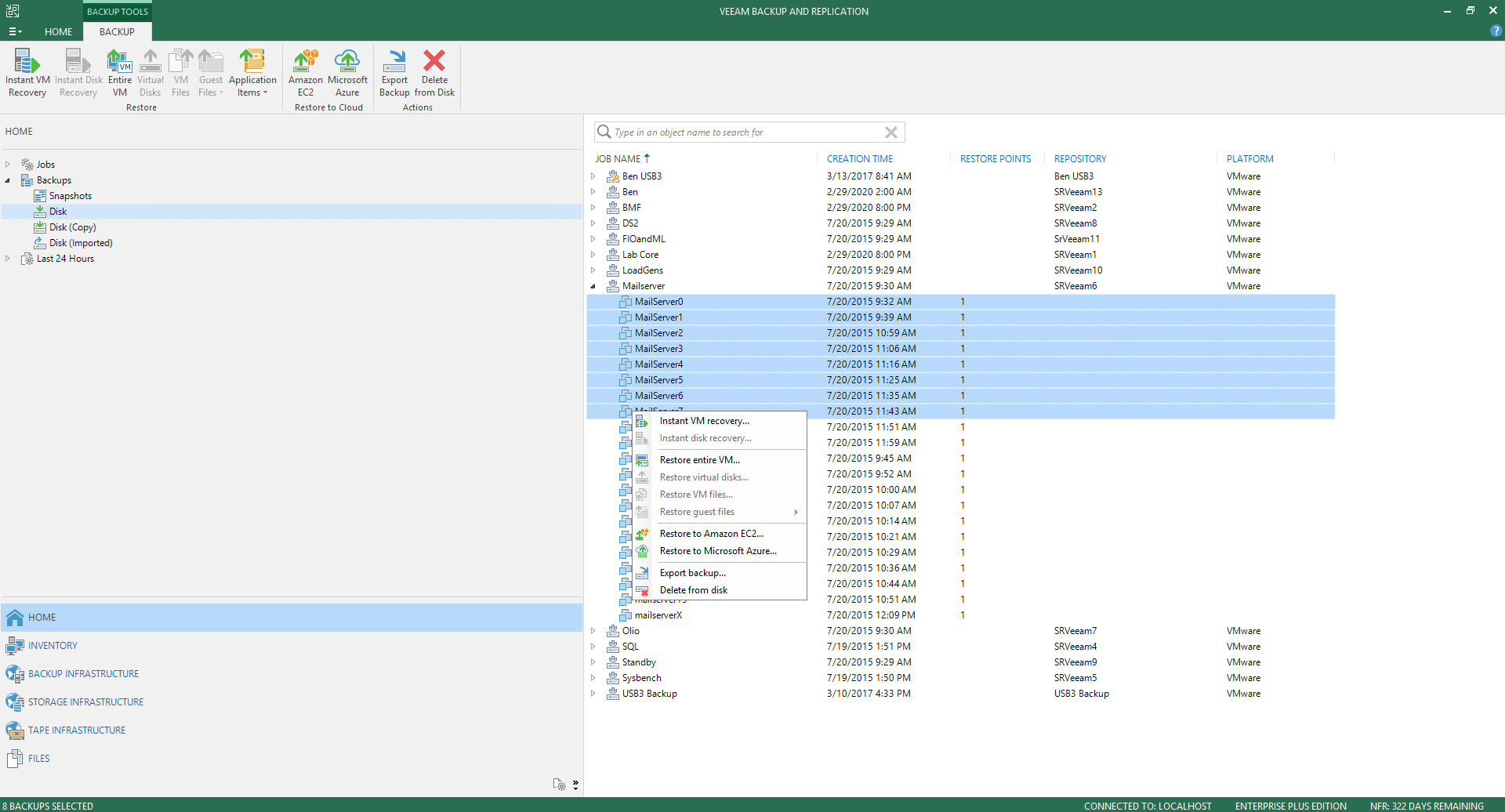This screenshot has width=1505, height=812.
Task: Expand Restore guest files submenu arrow
Action: click(x=796, y=512)
